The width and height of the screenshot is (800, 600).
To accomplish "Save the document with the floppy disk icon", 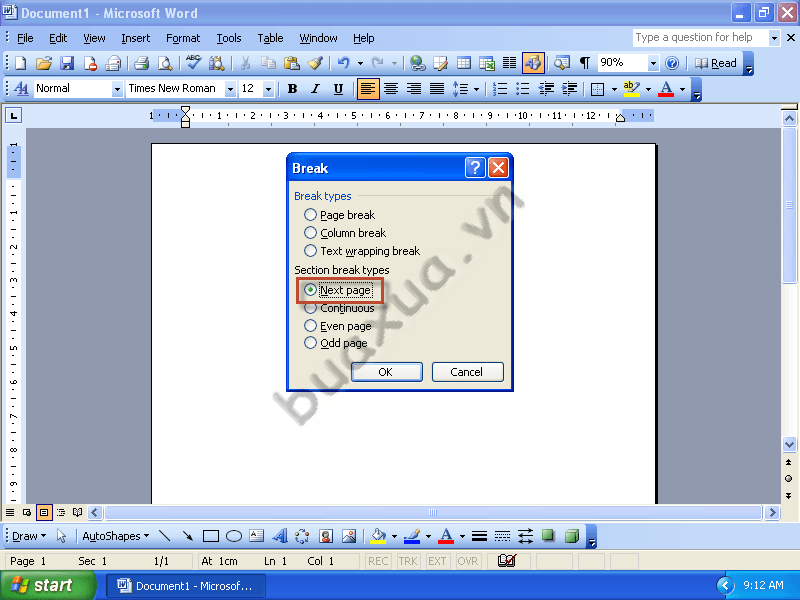I will 67,63.
